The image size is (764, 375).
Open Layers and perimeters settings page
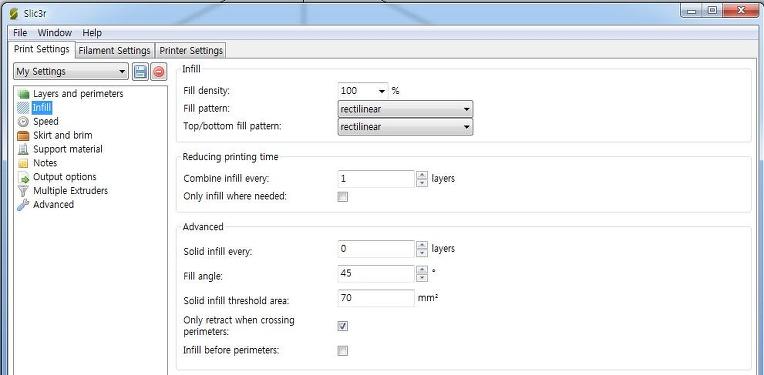(78, 94)
